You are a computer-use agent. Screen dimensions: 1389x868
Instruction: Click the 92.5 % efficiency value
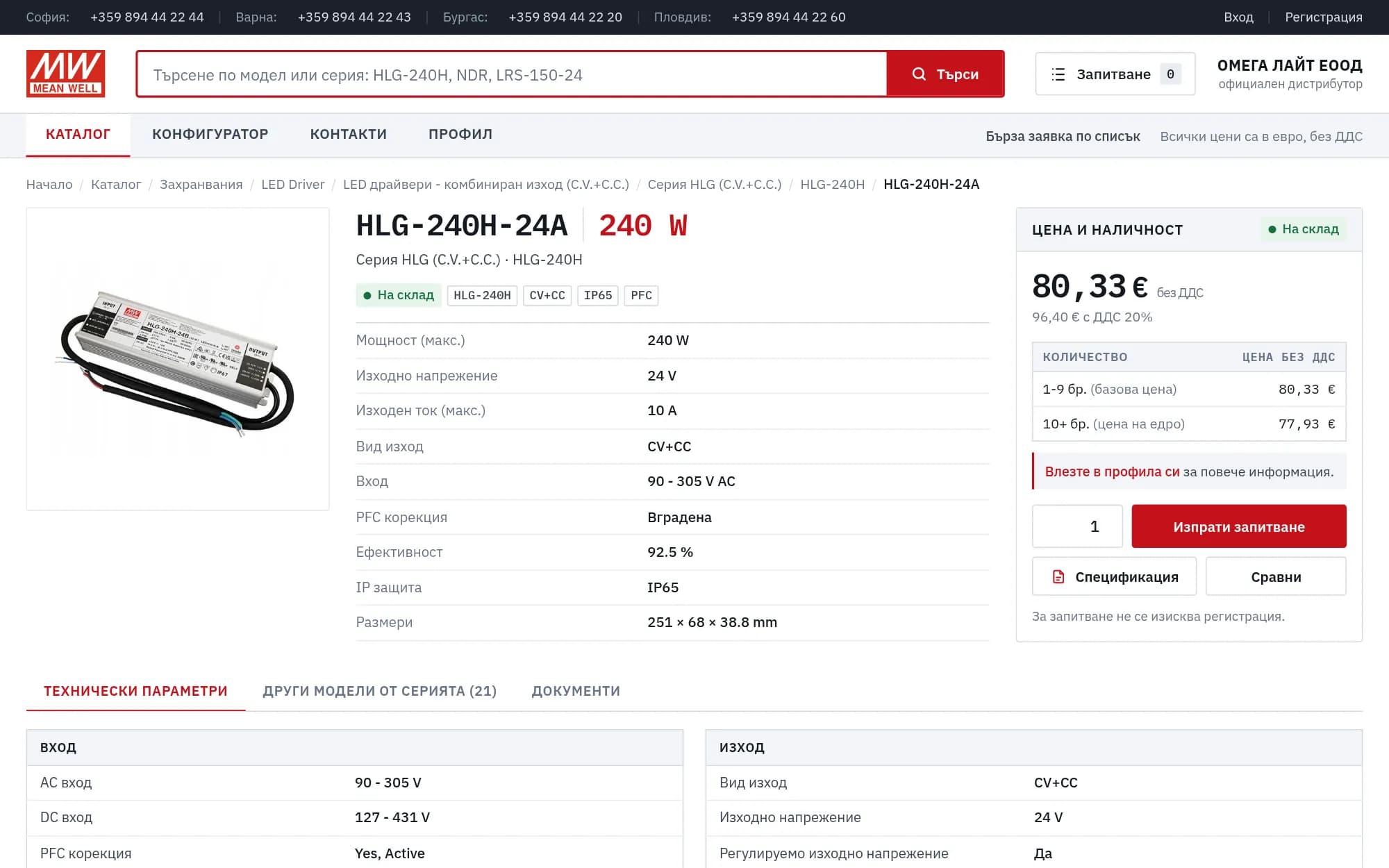click(670, 552)
